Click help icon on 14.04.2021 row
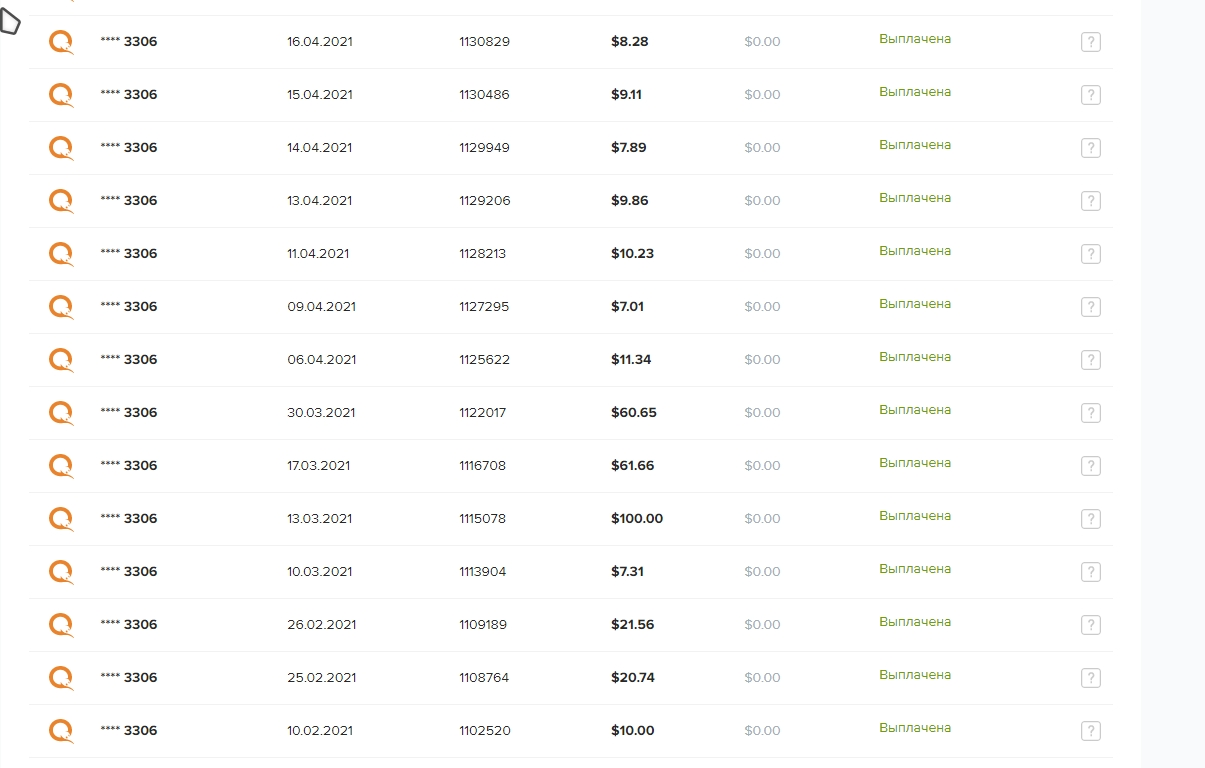This screenshot has width=1205, height=768. point(1091,148)
